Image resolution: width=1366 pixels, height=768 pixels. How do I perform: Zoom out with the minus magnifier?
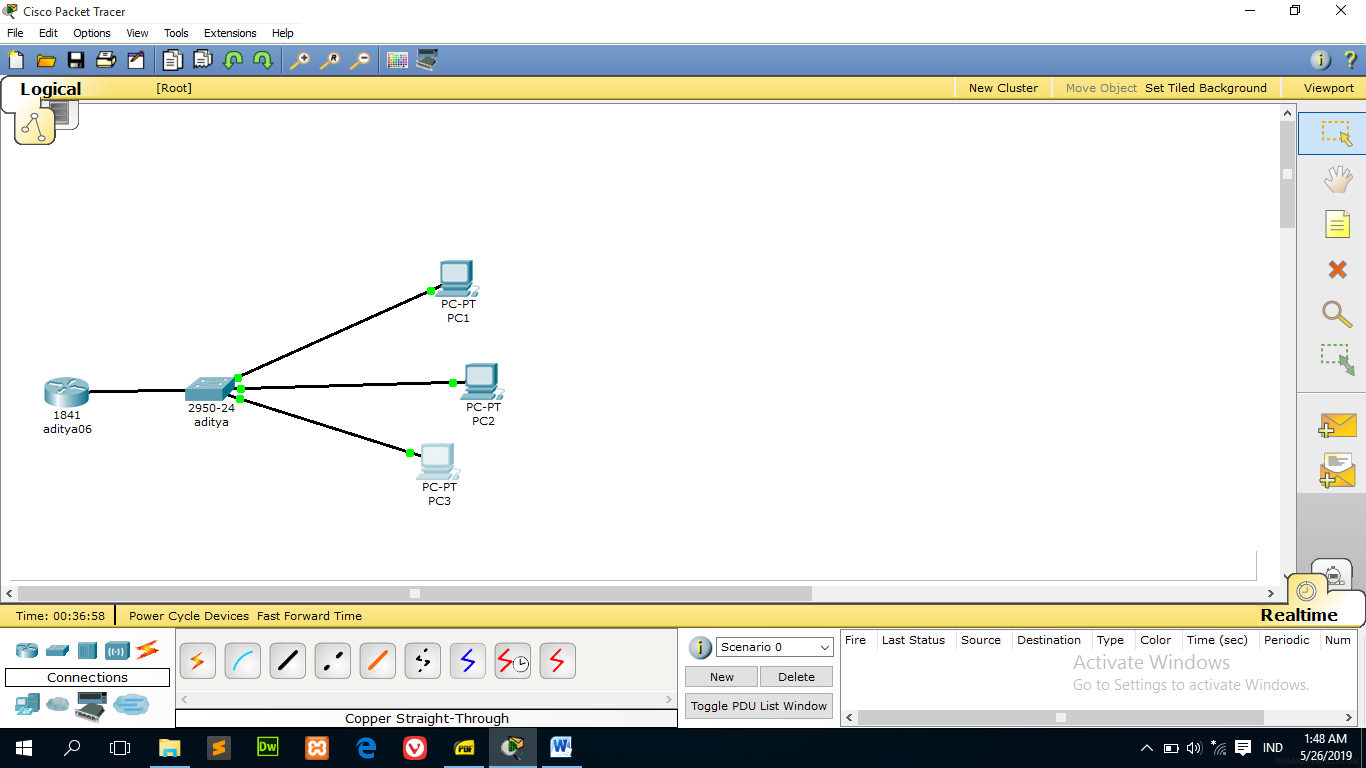(x=359, y=60)
